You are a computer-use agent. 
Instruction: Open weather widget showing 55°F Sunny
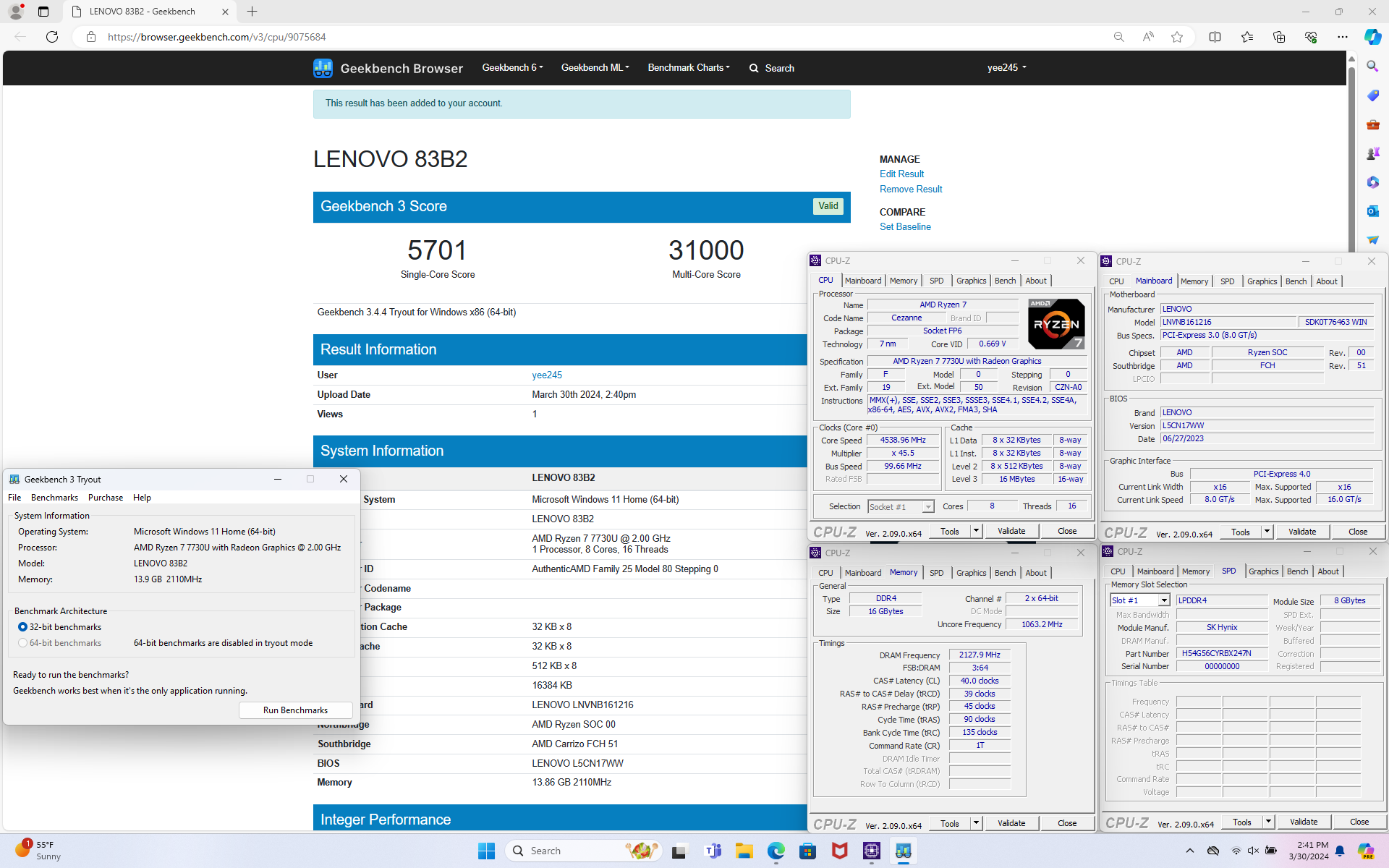[38, 851]
